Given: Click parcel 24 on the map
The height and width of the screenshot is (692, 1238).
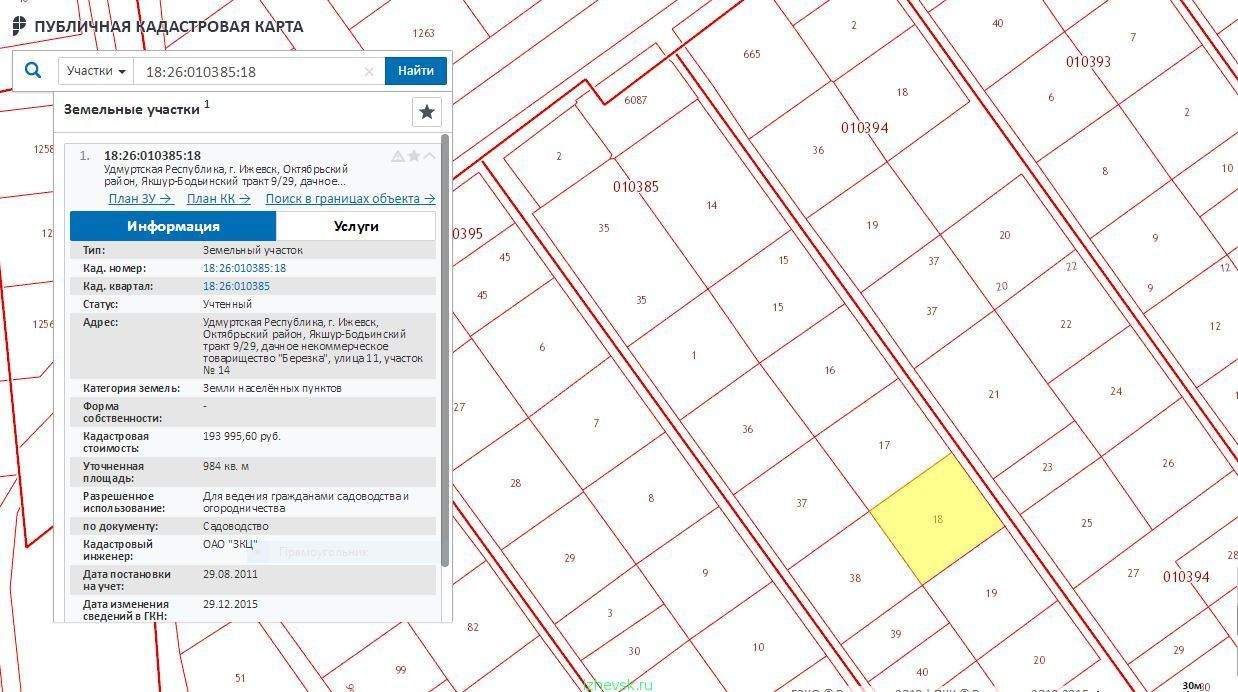Looking at the screenshot, I should pyautogui.click(x=1116, y=391).
